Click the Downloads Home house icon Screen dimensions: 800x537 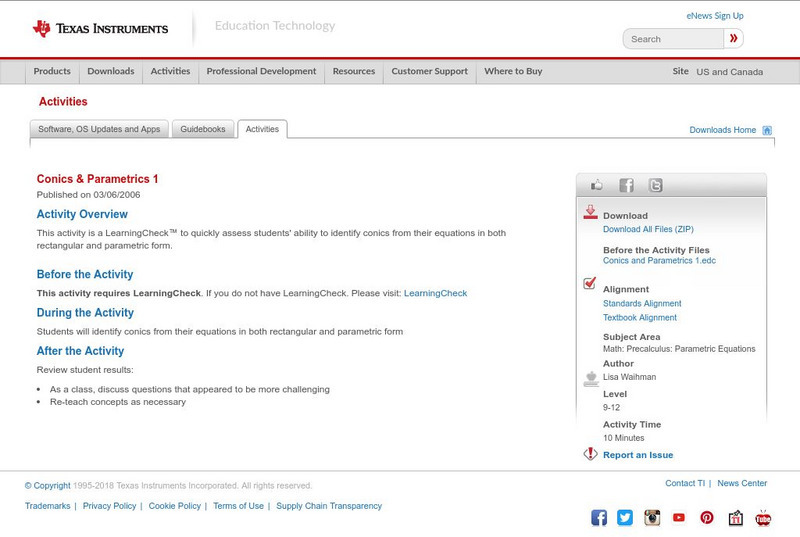pyautogui.click(x=767, y=130)
